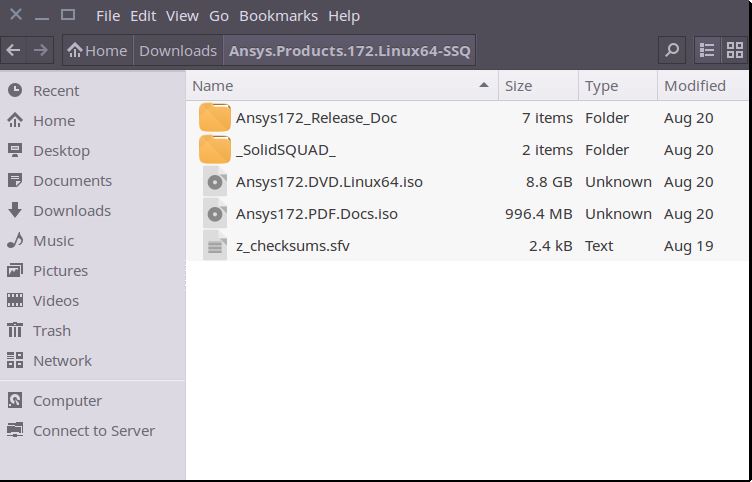Sort by the Modified column header
Viewport: 752px width, 482px height.
(703, 86)
